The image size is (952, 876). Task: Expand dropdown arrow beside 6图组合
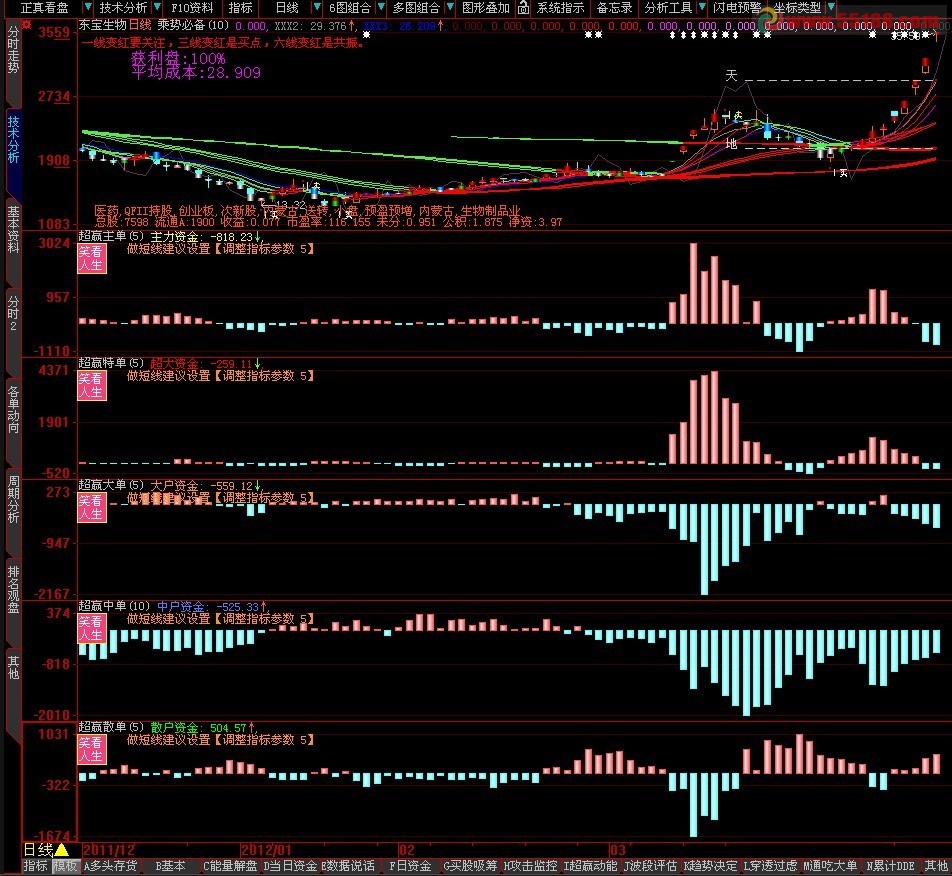381,7
